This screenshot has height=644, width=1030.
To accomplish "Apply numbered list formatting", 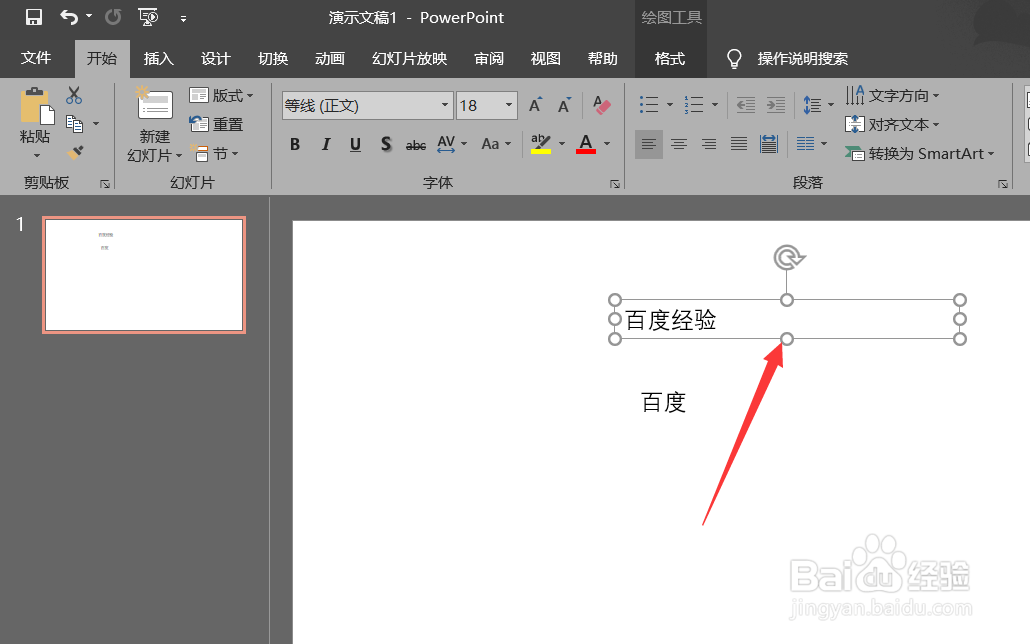I will click(x=694, y=104).
